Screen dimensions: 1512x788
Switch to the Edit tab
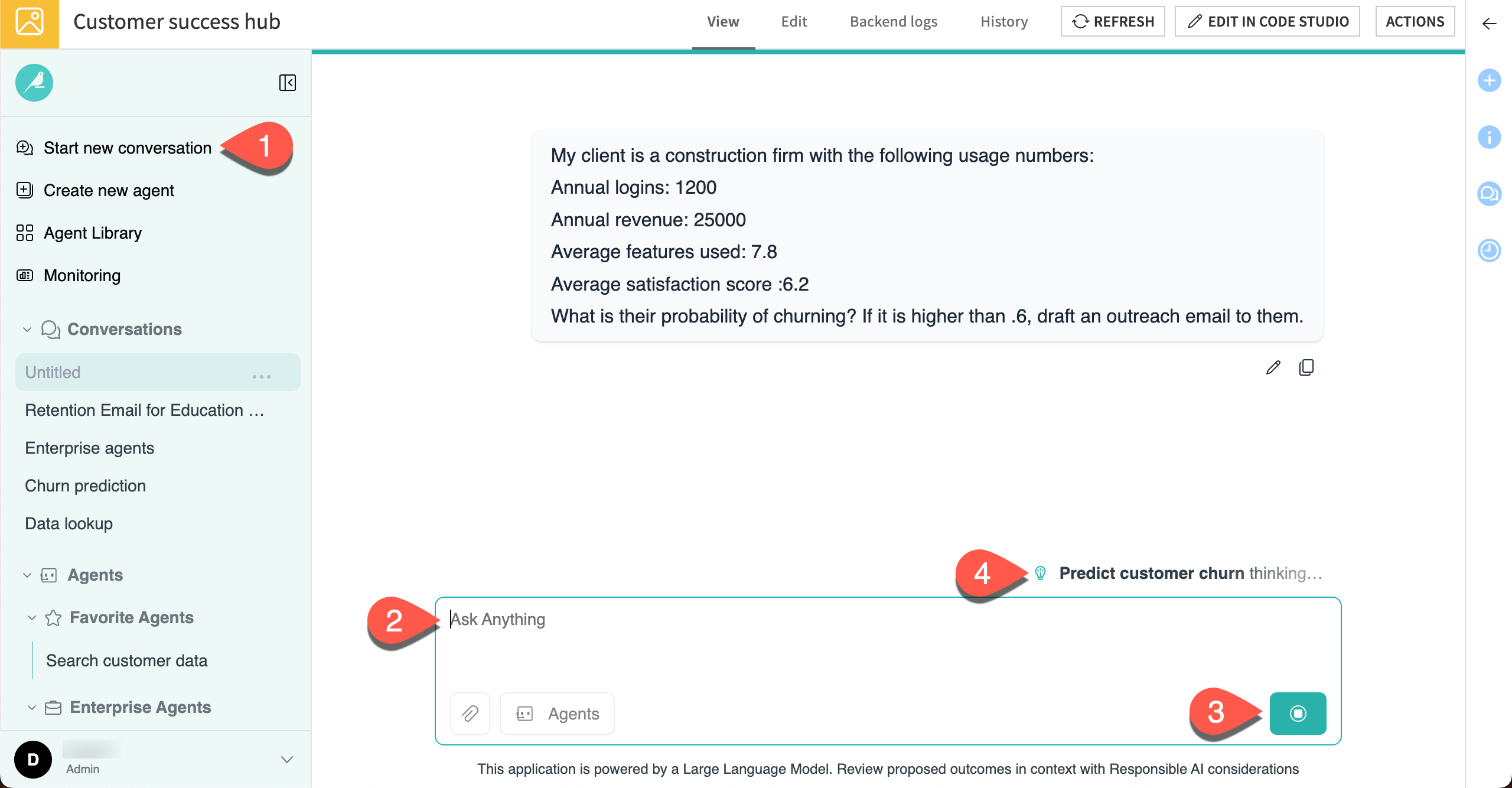point(794,22)
